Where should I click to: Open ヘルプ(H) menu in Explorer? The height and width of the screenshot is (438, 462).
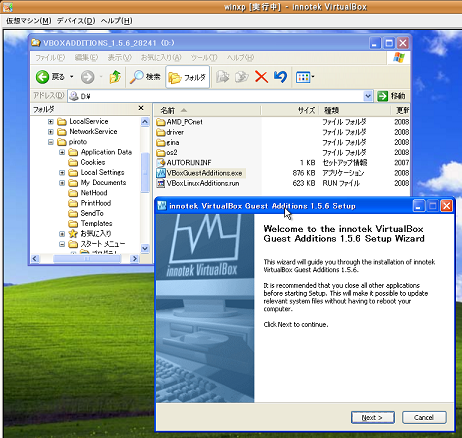[x=240, y=58]
